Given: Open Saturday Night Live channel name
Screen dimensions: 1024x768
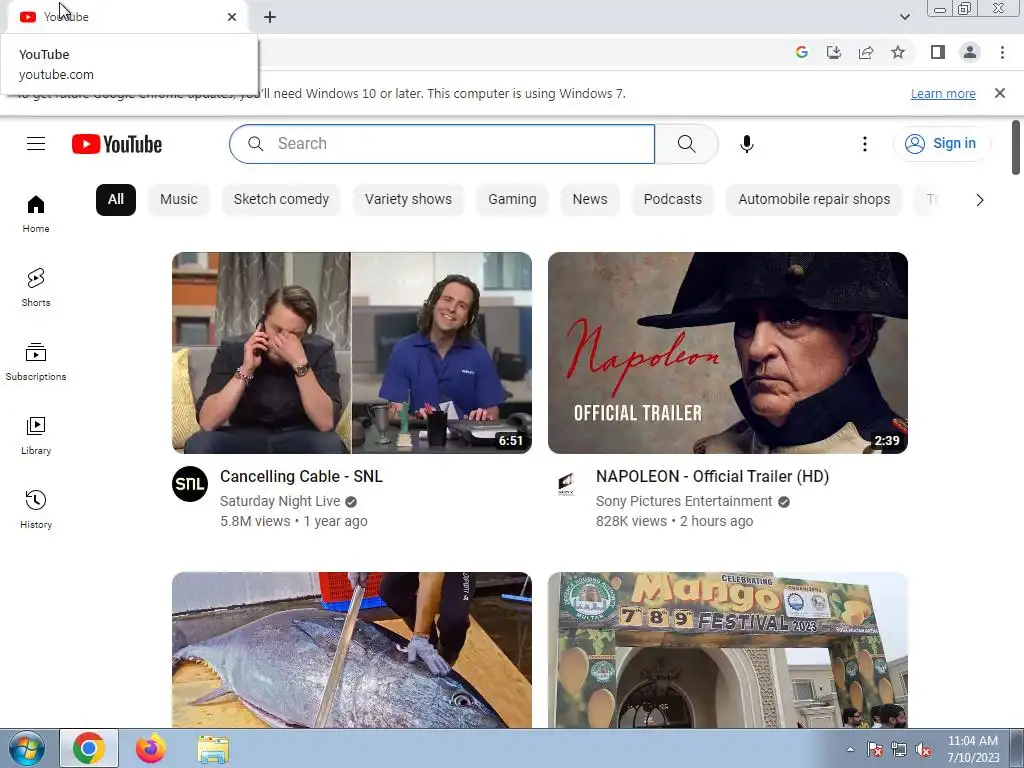Looking at the screenshot, I should (280, 501).
